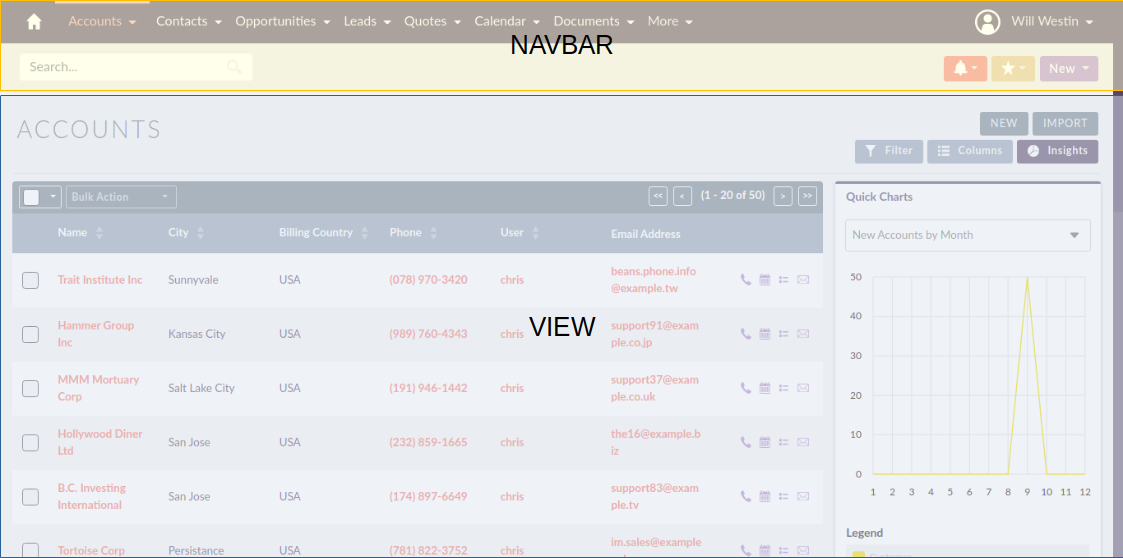Expand the caret beside select-all checkbox
The width and height of the screenshot is (1123, 558).
tap(52, 197)
